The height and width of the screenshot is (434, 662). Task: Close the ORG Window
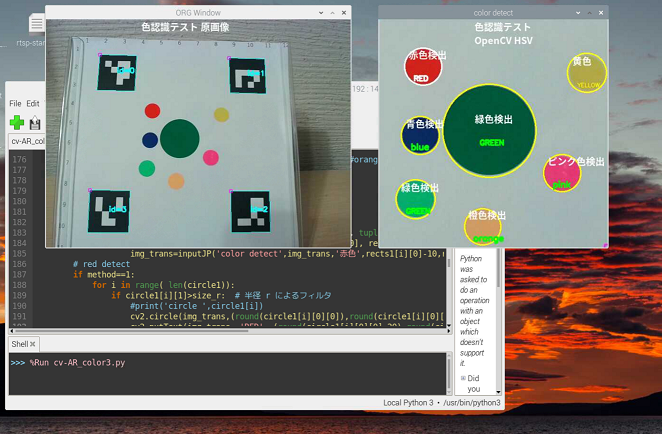[344, 13]
